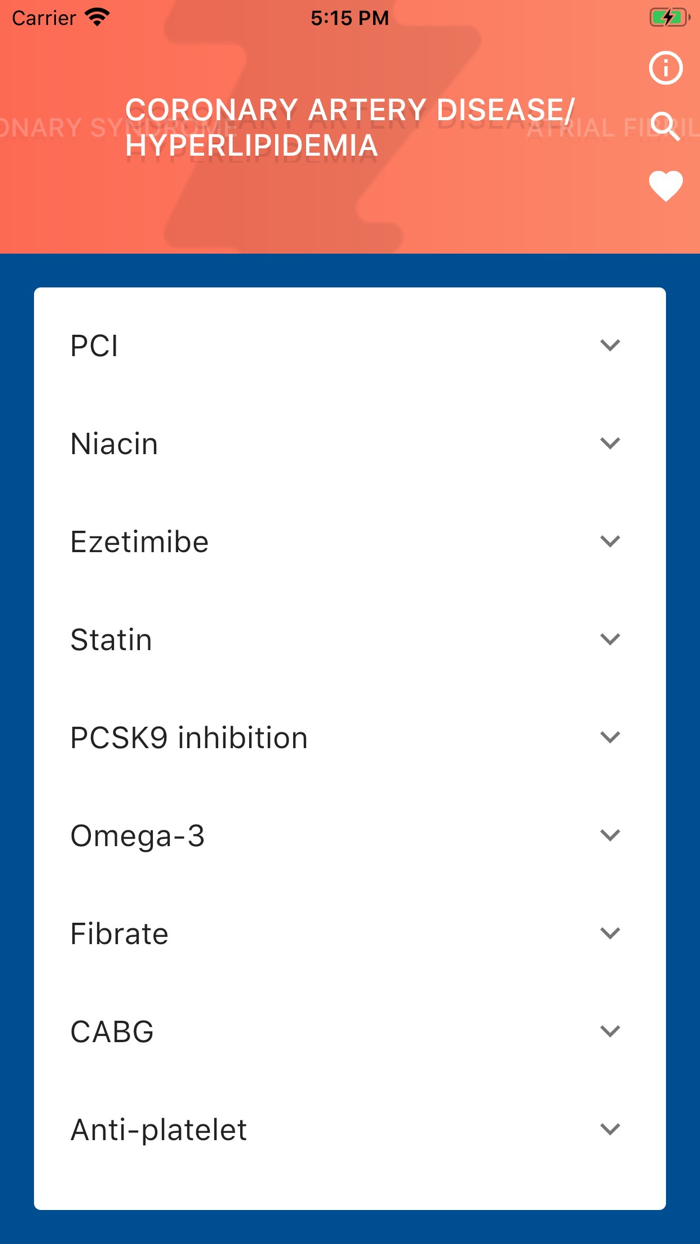700x1244 pixels.
Task: Tap the search magnifier icon
Action: [665, 127]
